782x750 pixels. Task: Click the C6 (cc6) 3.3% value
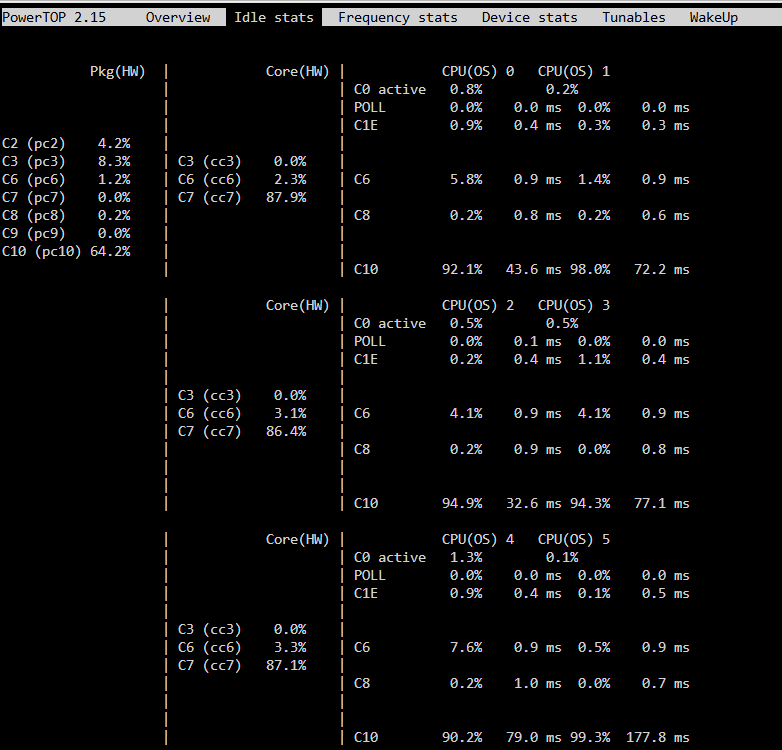(x=290, y=647)
